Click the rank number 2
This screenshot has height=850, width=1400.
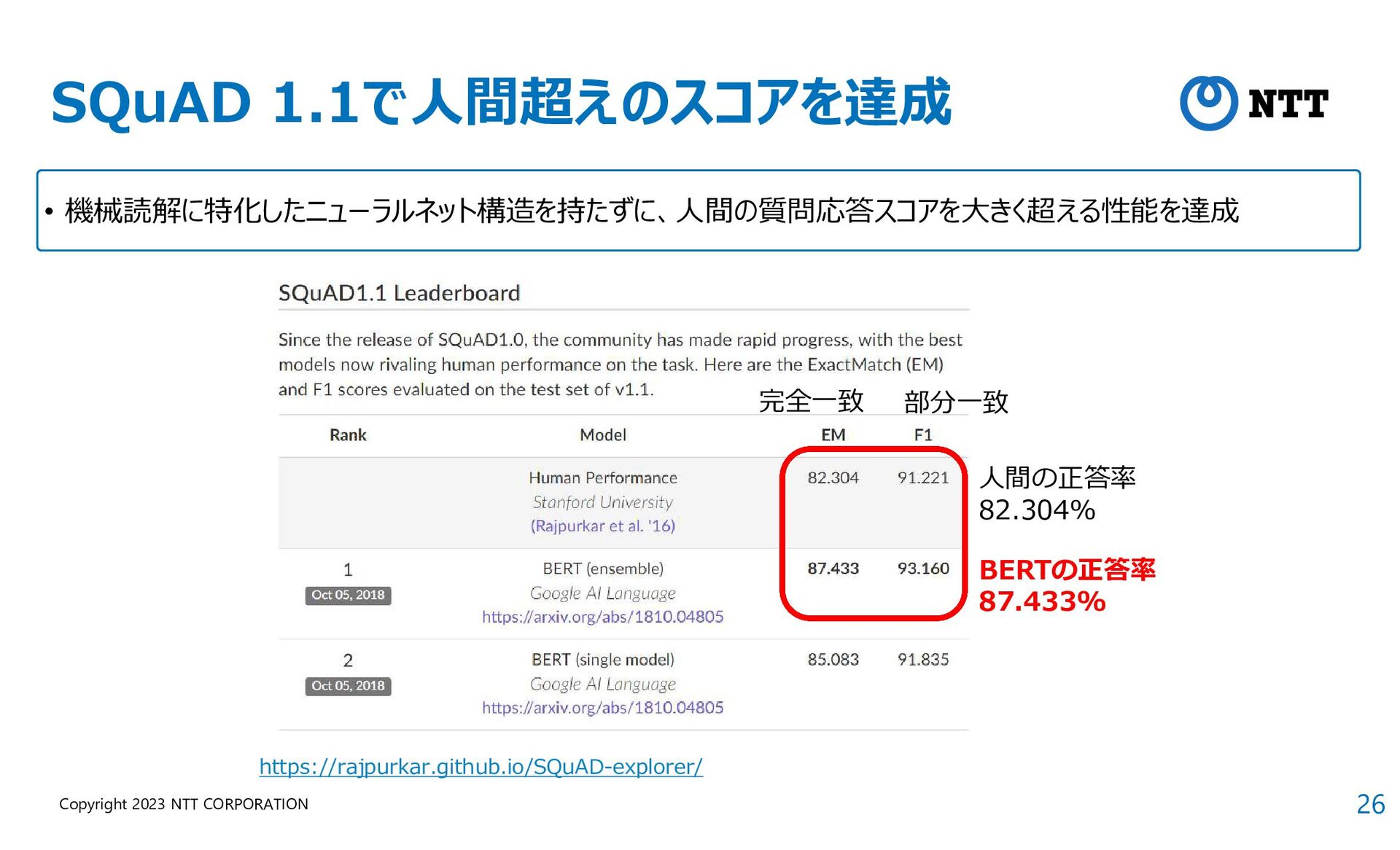(348, 660)
